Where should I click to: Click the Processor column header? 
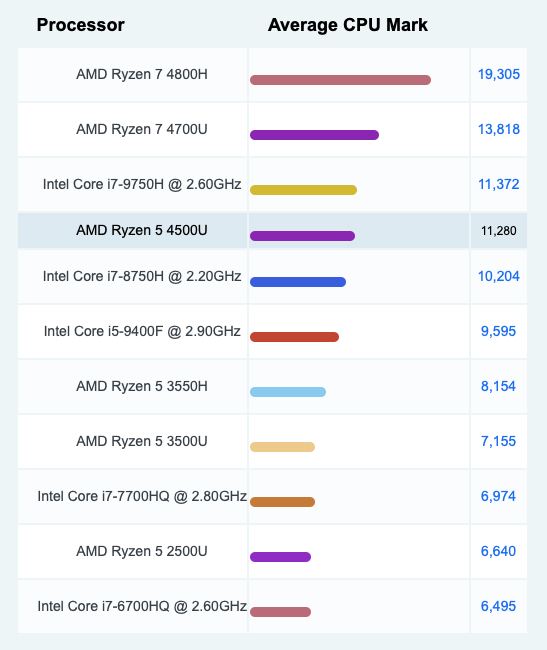pyautogui.click(x=80, y=25)
